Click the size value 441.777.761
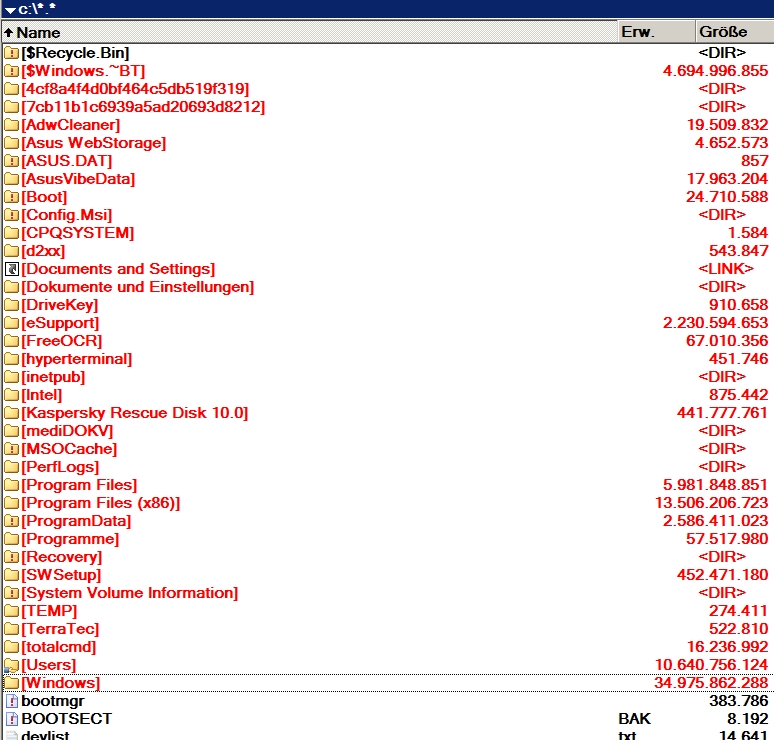This screenshot has width=774, height=740. click(722, 413)
